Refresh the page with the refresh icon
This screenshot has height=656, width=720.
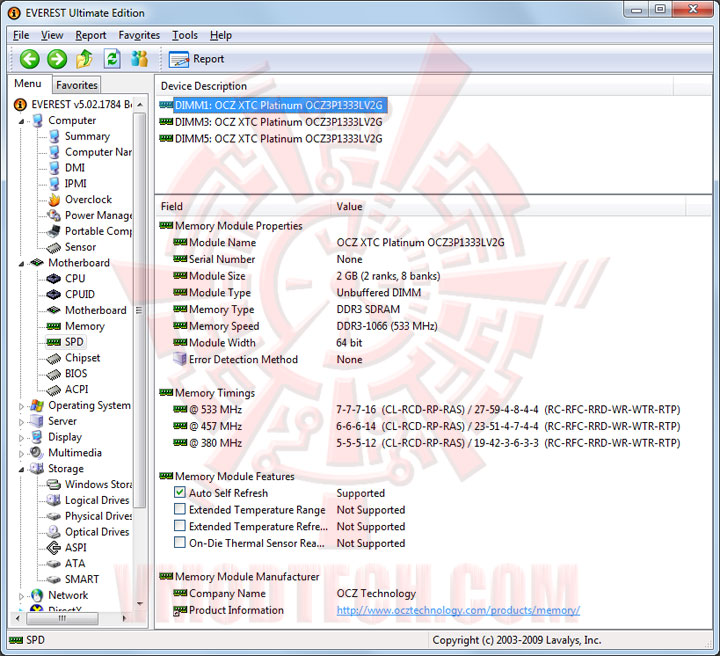112,59
